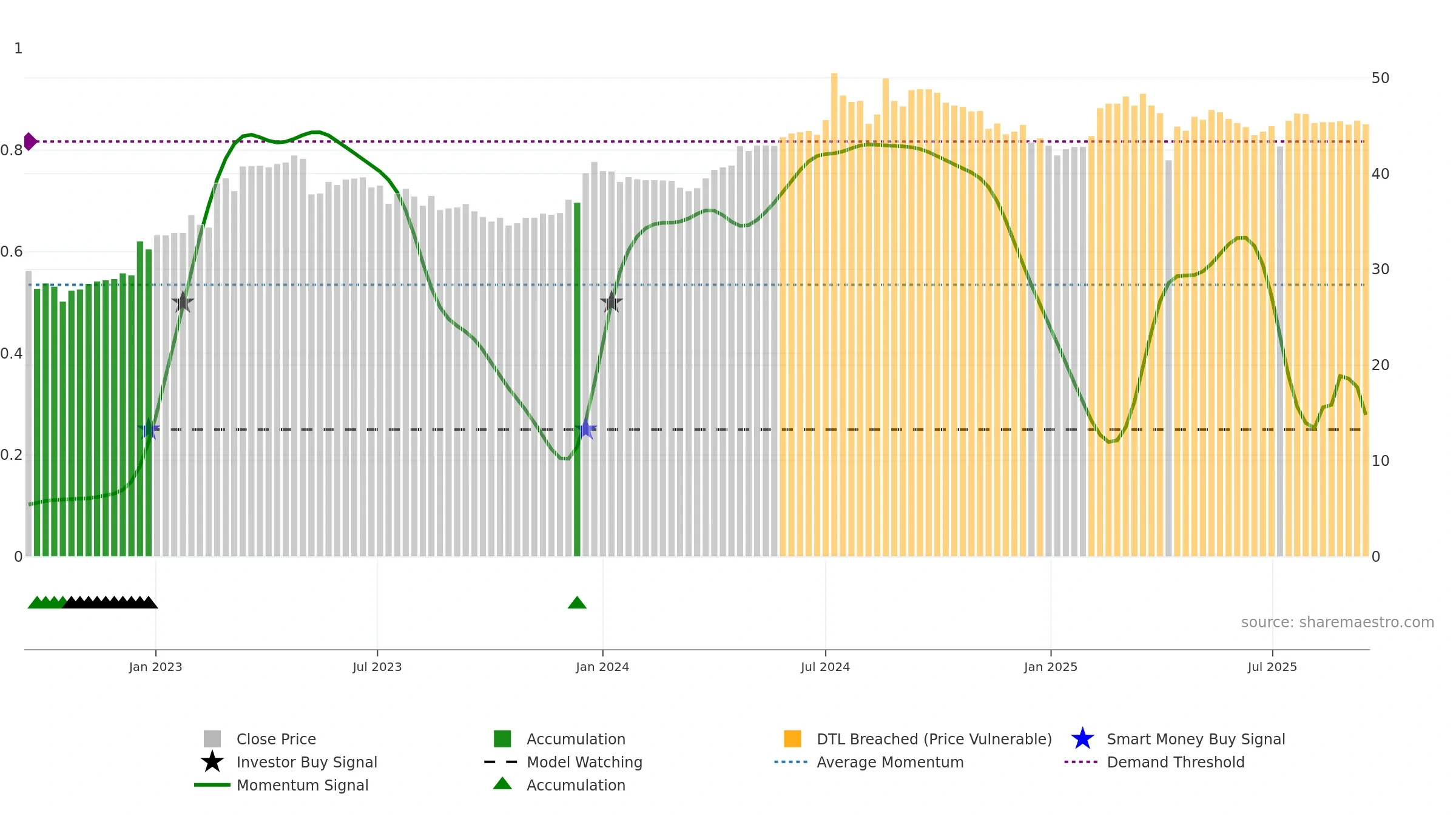Toggle the Model Watching legend label
1456x819 pixels.
584,762
